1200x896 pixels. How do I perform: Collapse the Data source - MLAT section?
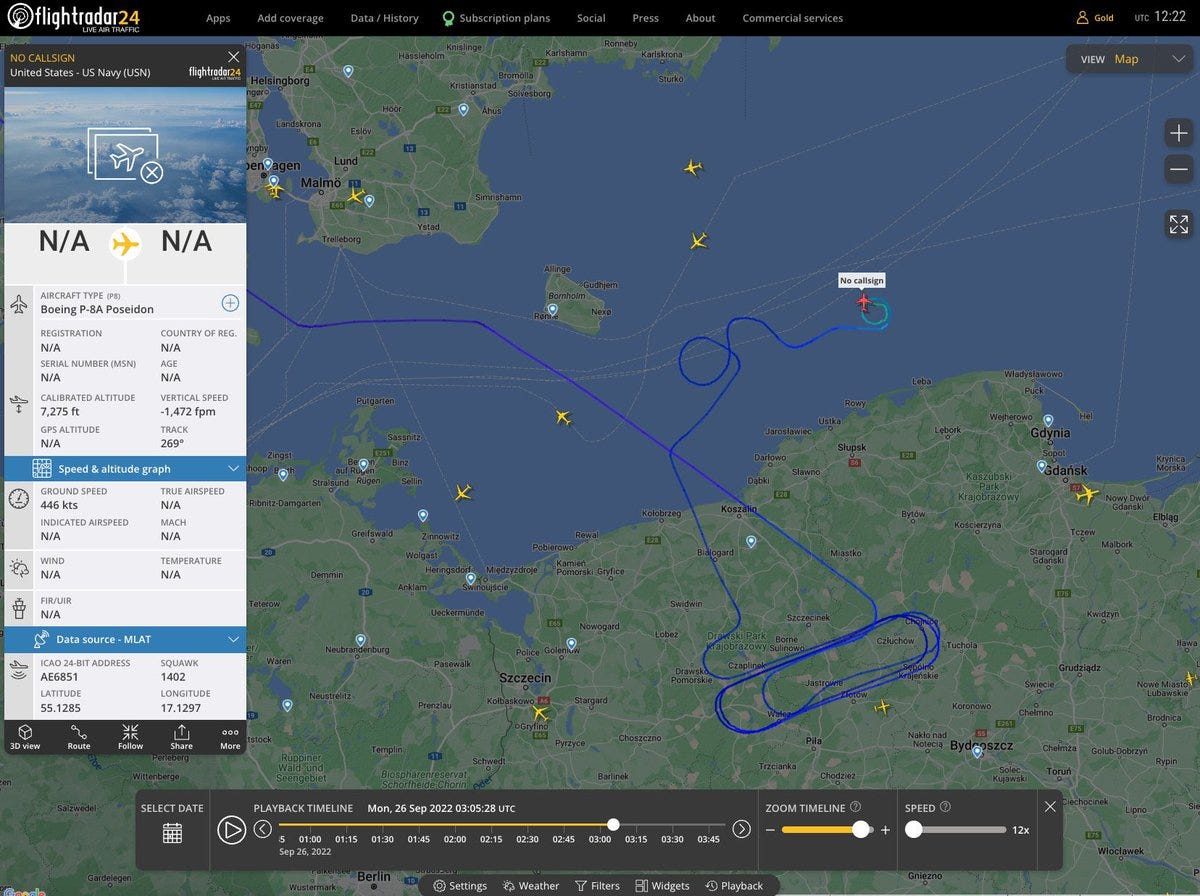(x=125, y=639)
